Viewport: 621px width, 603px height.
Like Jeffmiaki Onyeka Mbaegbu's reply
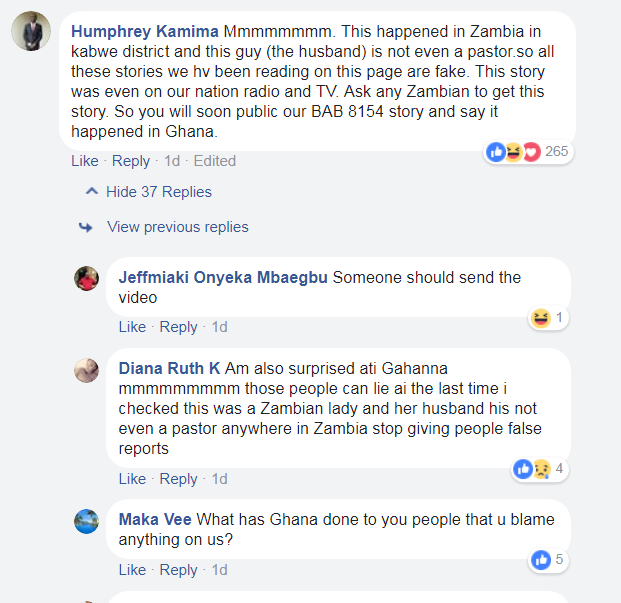[132, 327]
